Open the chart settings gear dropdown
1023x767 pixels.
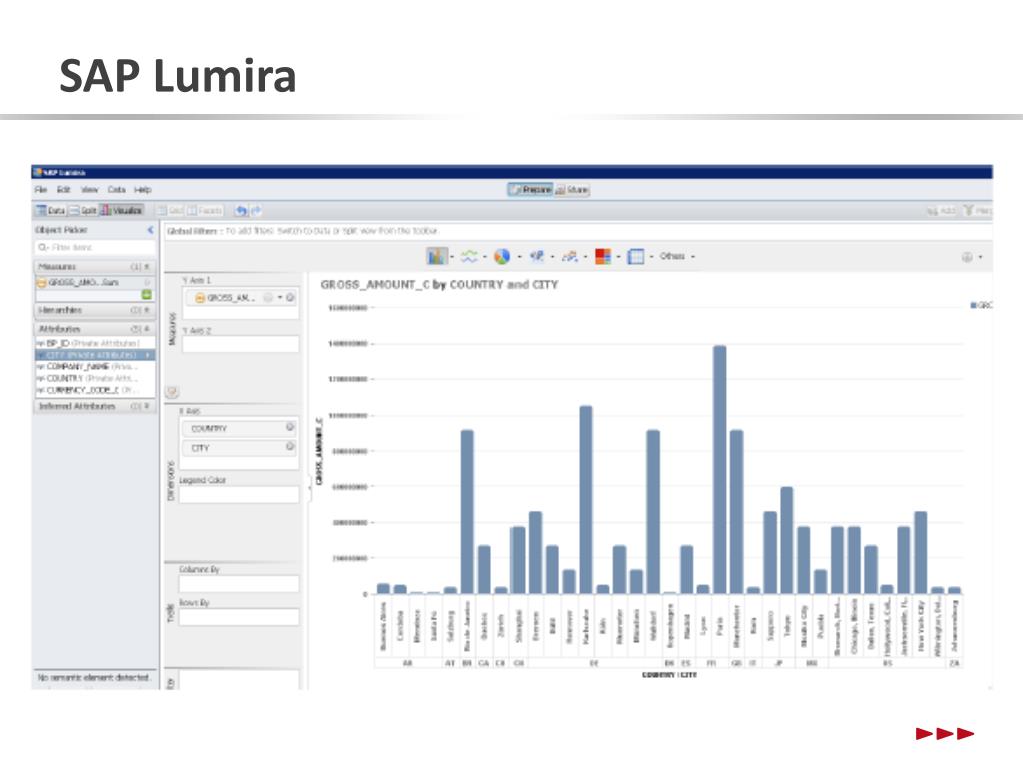[971, 257]
